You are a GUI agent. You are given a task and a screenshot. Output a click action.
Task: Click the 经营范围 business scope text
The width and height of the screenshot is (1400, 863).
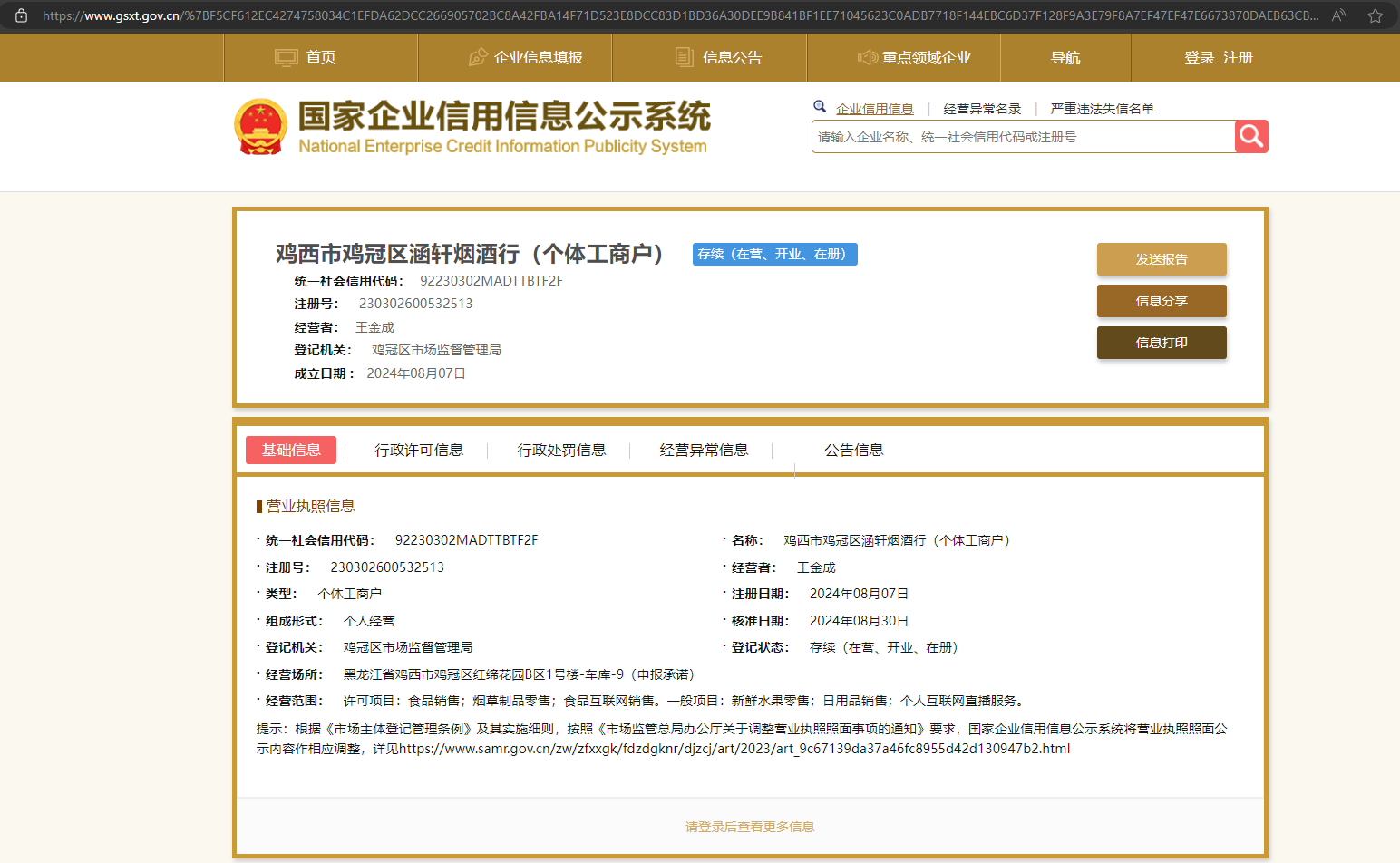[x=685, y=701]
